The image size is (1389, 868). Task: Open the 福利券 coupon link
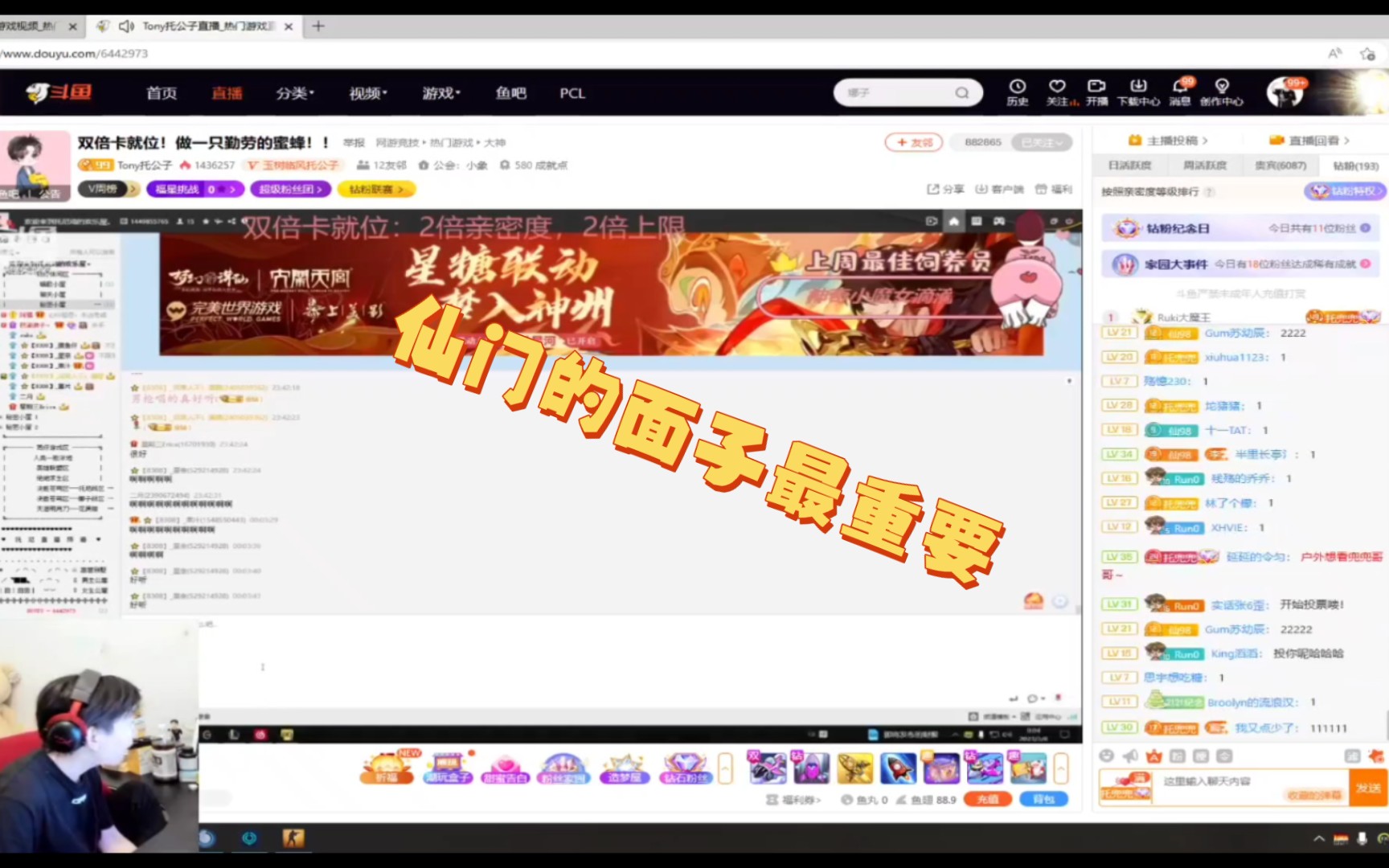pyautogui.click(x=794, y=800)
